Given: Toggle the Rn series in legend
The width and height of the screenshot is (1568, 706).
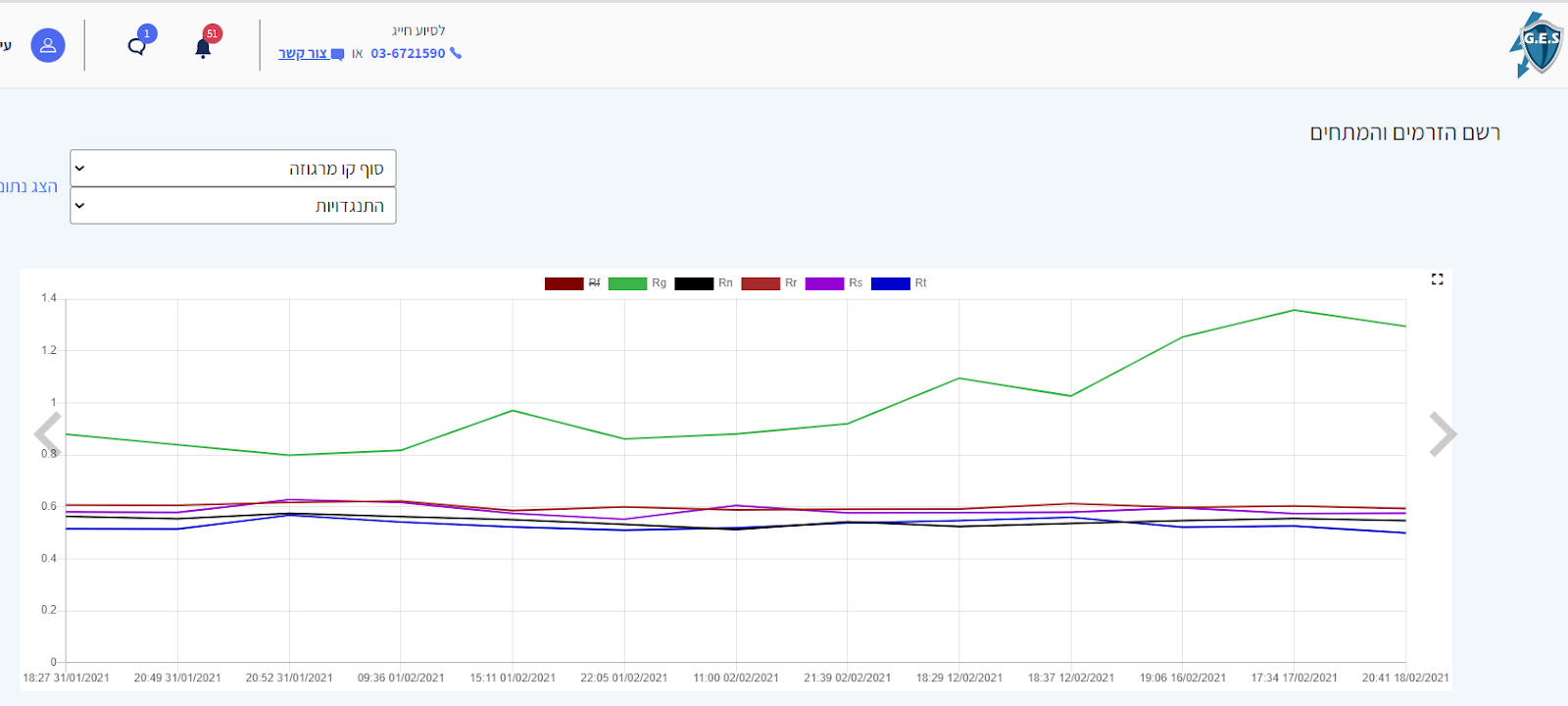Looking at the screenshot, I should 704,283.
